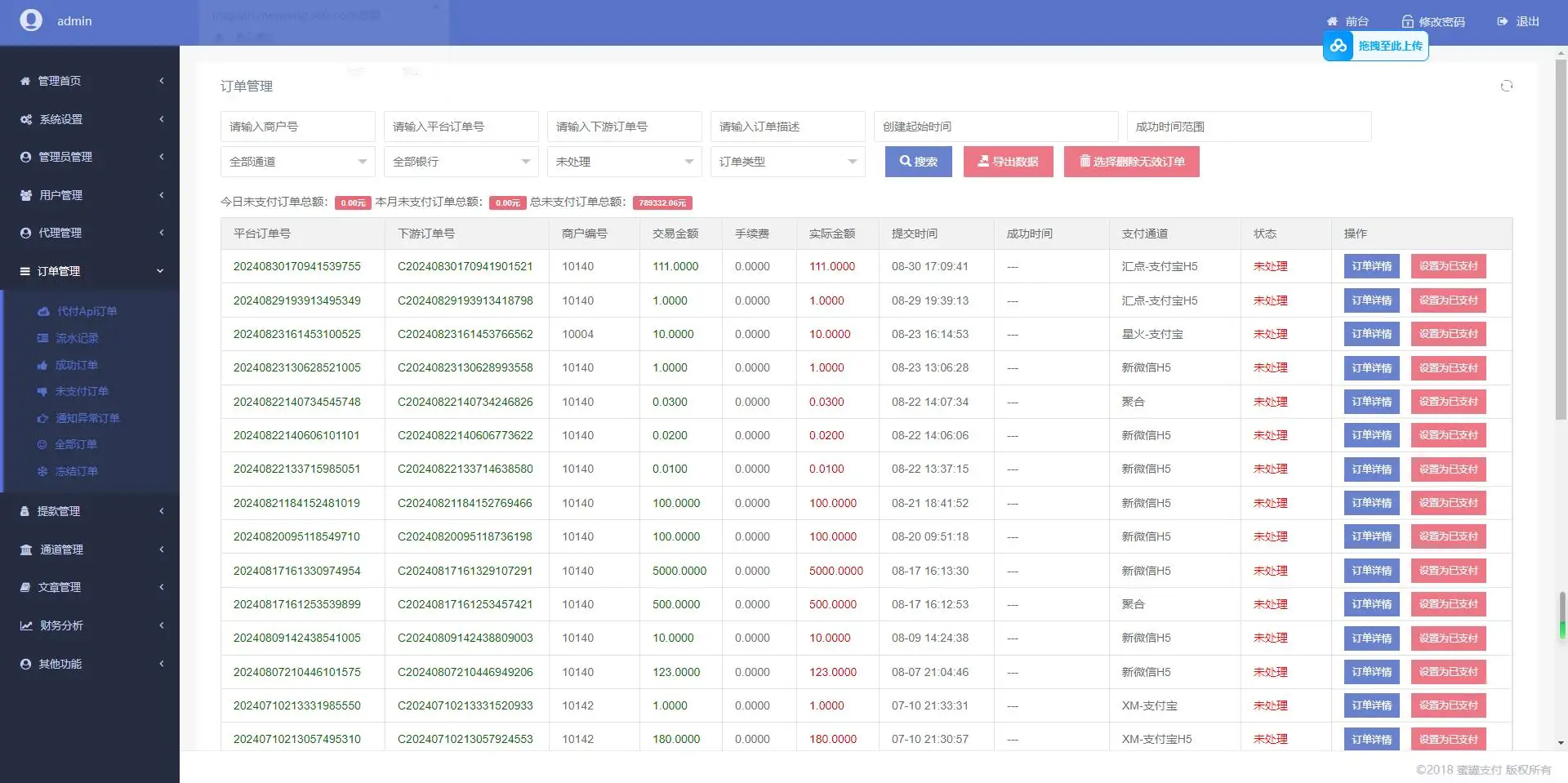Screen dimensions: 1568x783
Task: Click the 请输入商户号 input field
Action: [x=297, y=127]
